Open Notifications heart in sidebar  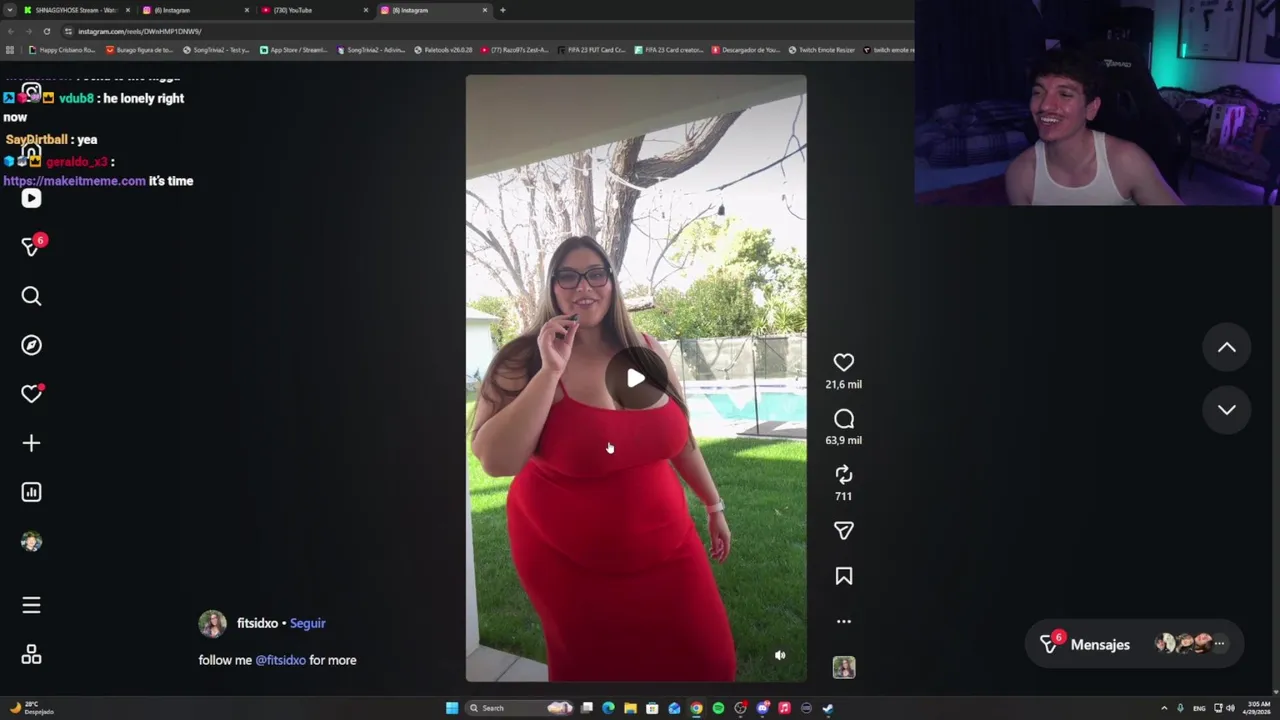point(32,394)
